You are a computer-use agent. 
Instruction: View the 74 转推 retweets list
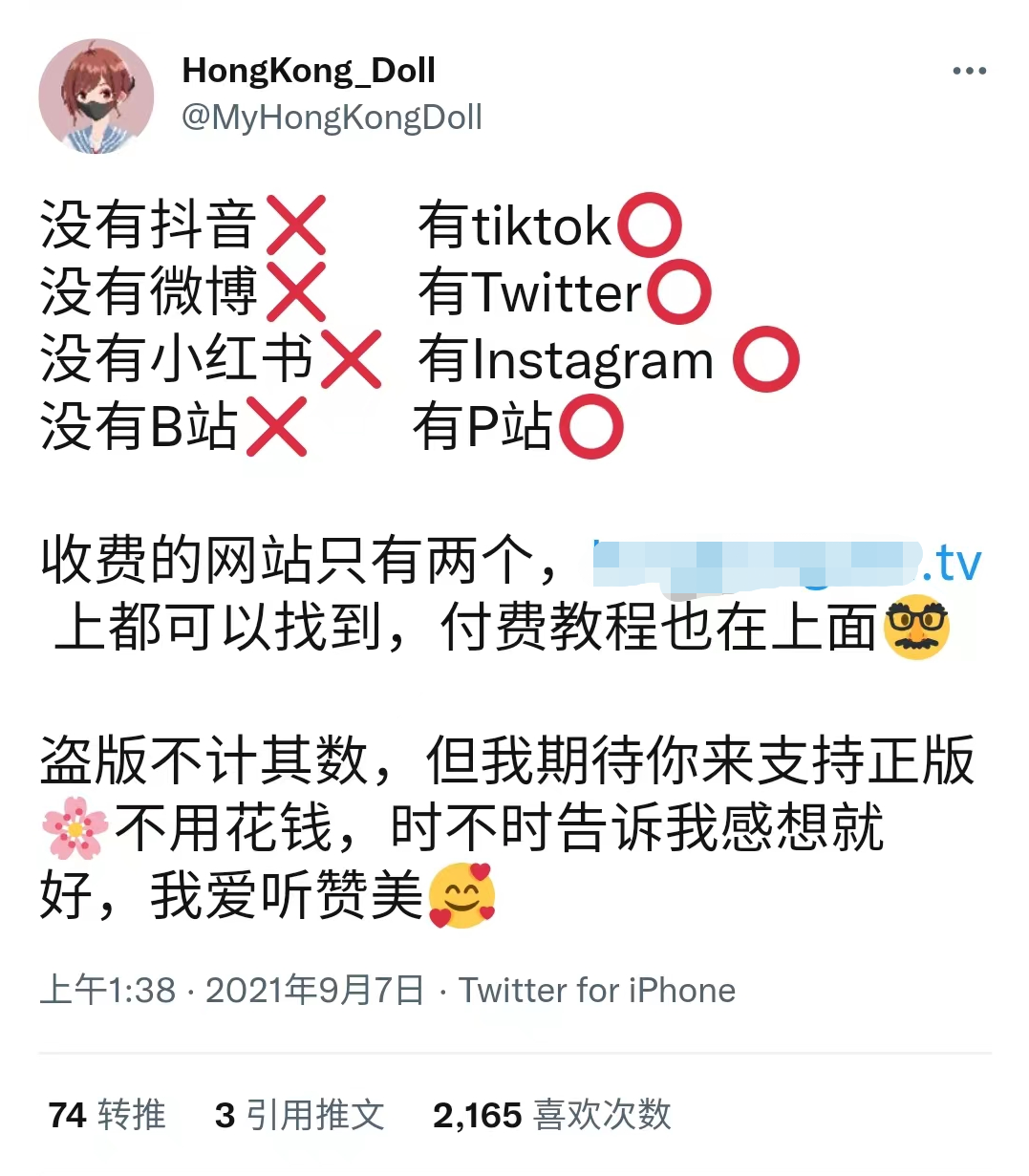point(107,1115)
